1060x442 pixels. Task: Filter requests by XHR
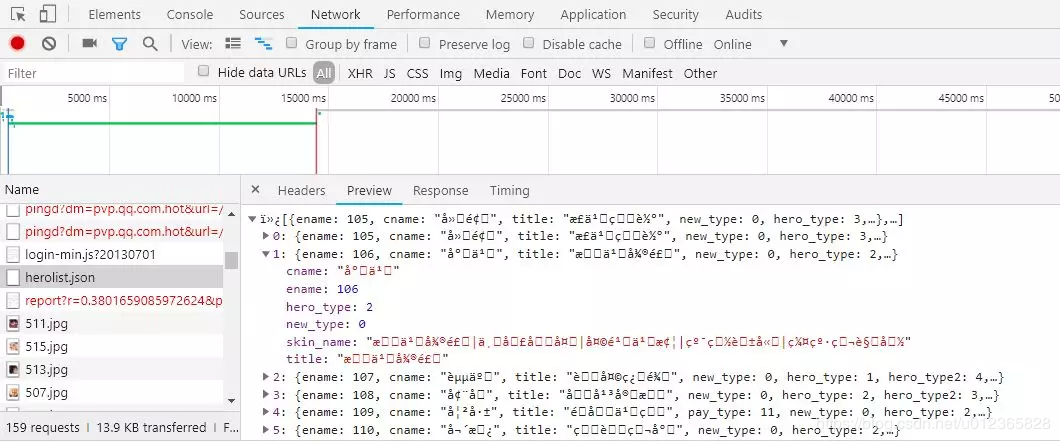point(360,74)
